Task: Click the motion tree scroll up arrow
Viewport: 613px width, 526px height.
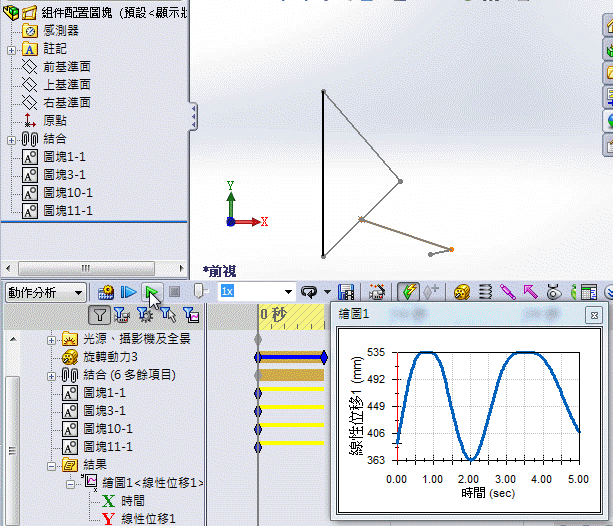Action: tap(13, 339)
